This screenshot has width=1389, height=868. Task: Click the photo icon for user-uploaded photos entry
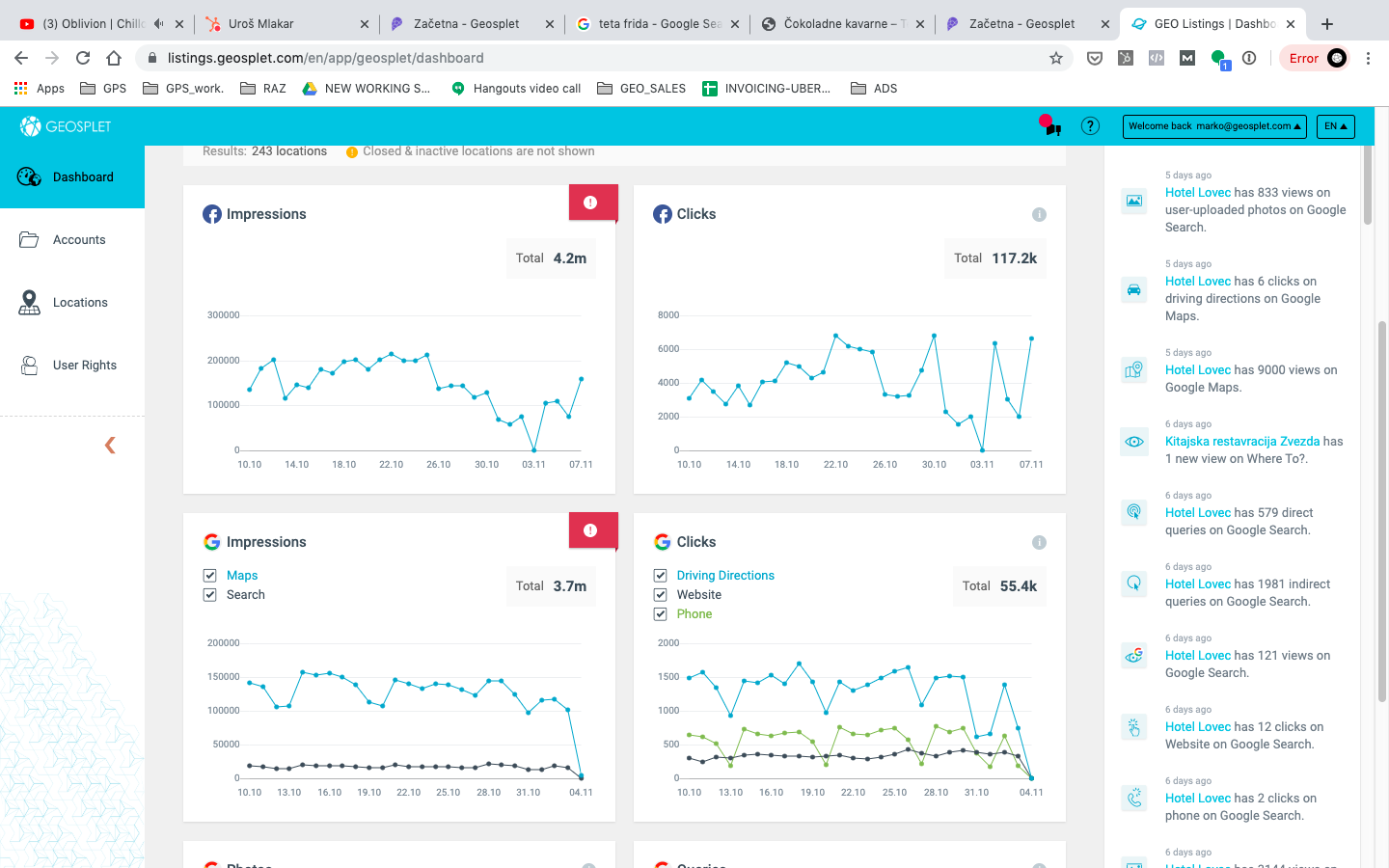[x=1134, y=201]
